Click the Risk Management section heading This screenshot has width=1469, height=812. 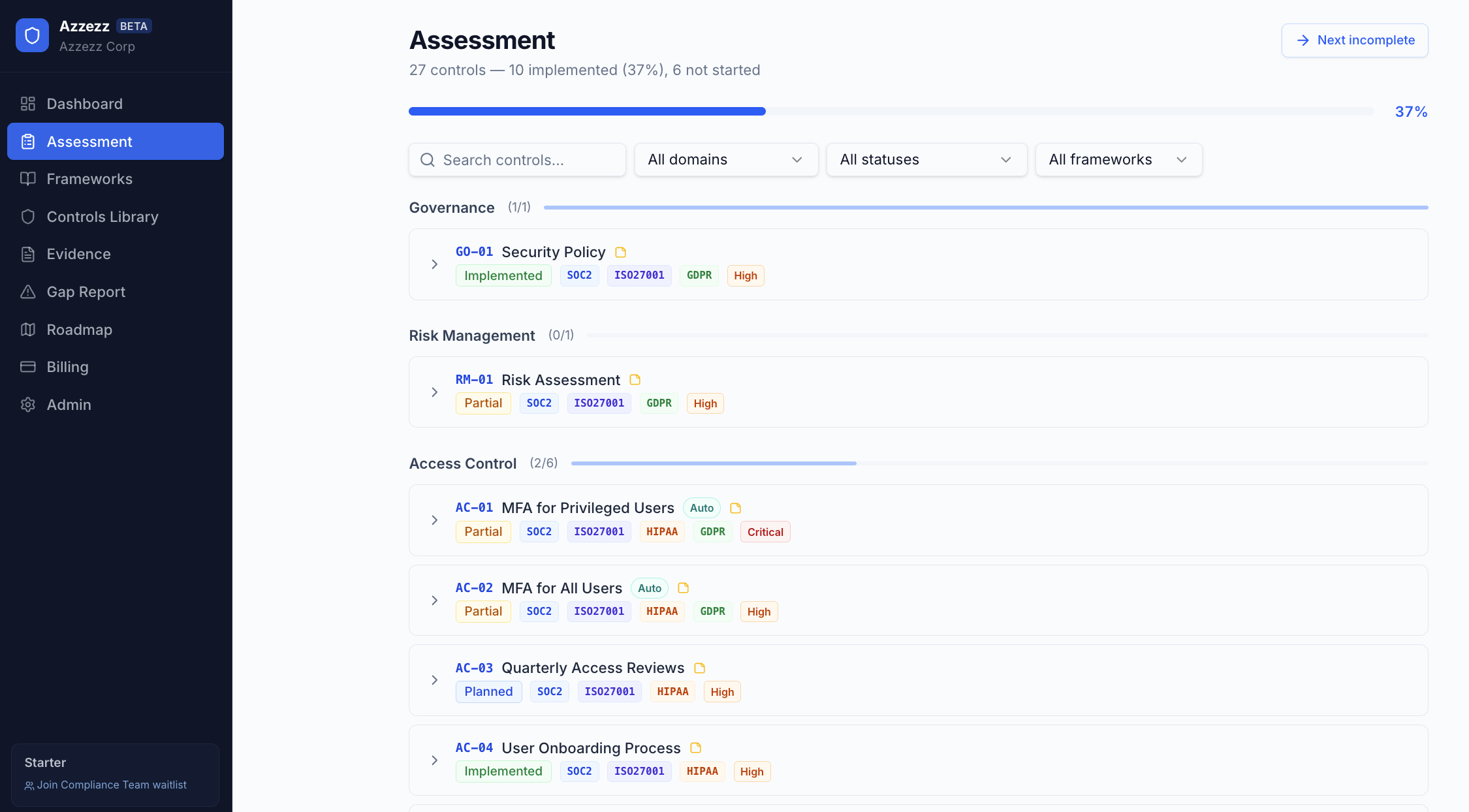[472, 336]
